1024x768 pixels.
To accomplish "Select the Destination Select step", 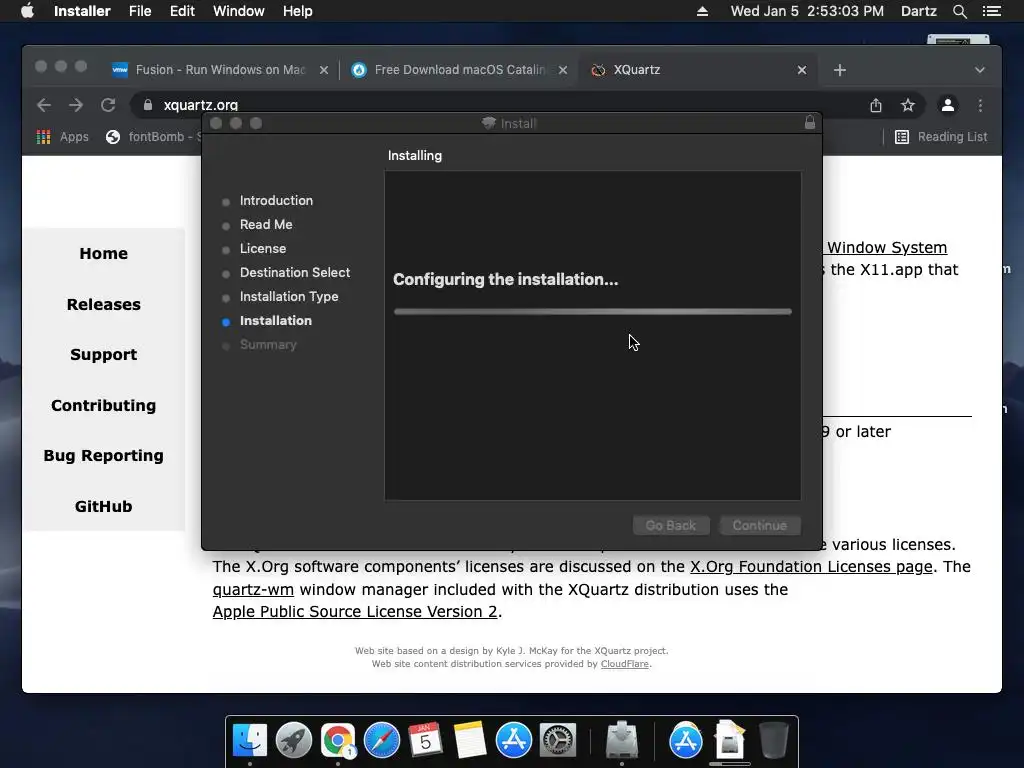I will [295, 272].
